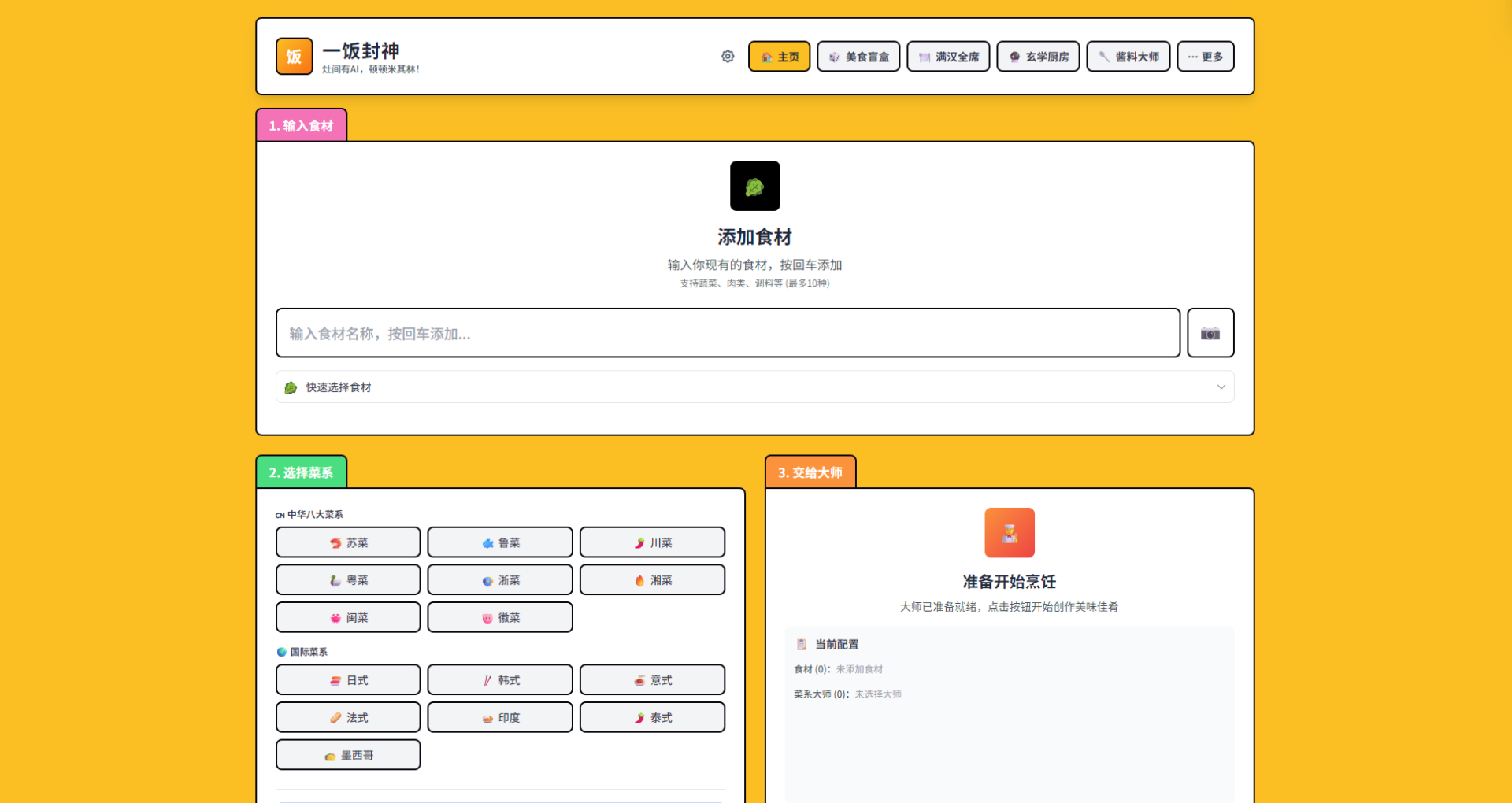
Task: Click the chevron arrow in 快速选择食材 row
Action: coord(1221,387)
